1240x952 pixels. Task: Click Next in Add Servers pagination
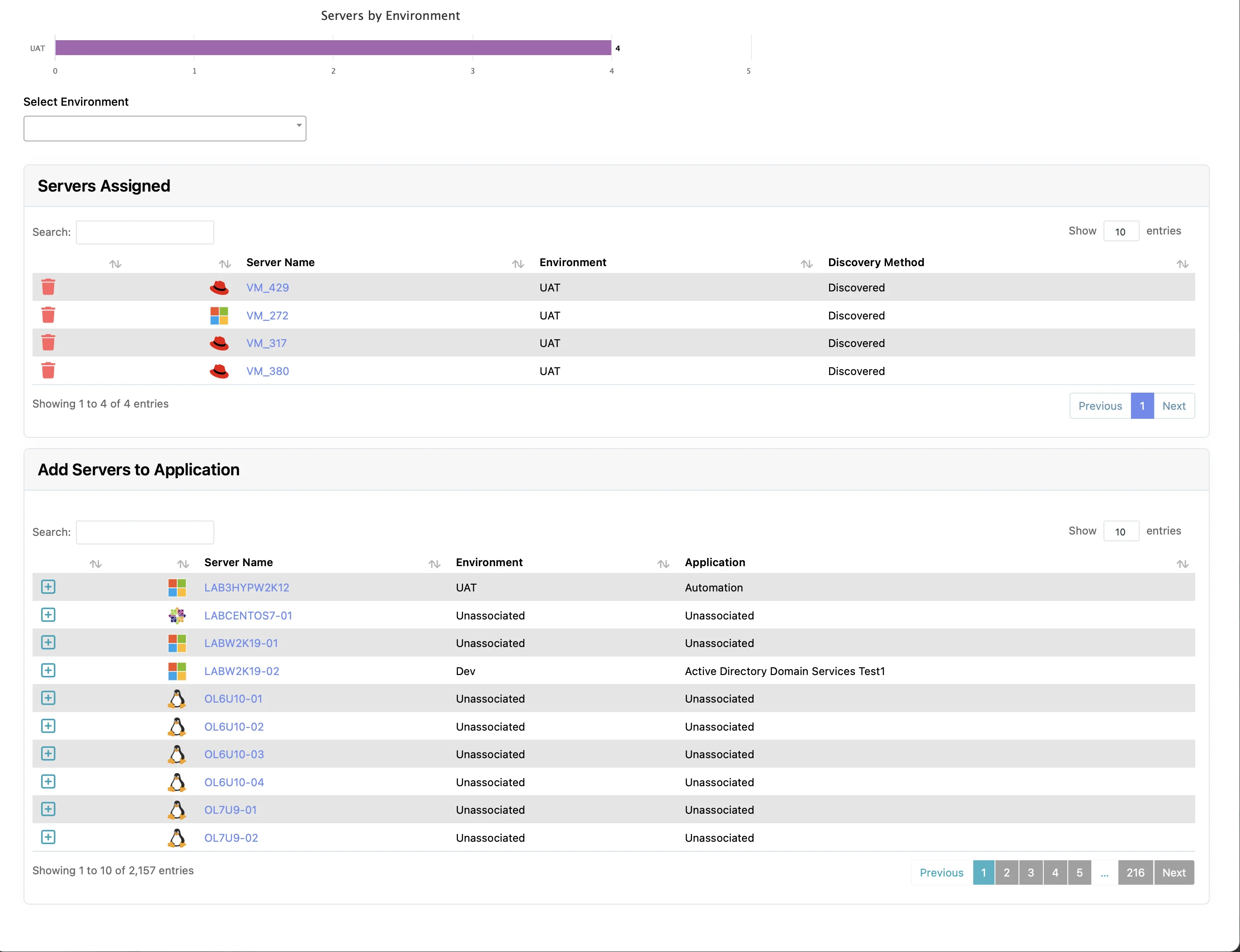click(x=1174, y=872)
